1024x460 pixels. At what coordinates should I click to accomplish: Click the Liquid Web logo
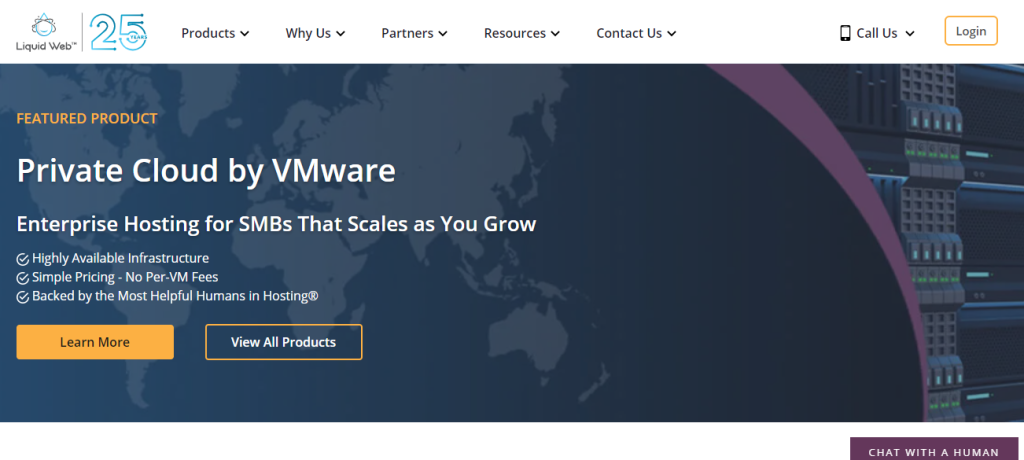click(46, 32)
